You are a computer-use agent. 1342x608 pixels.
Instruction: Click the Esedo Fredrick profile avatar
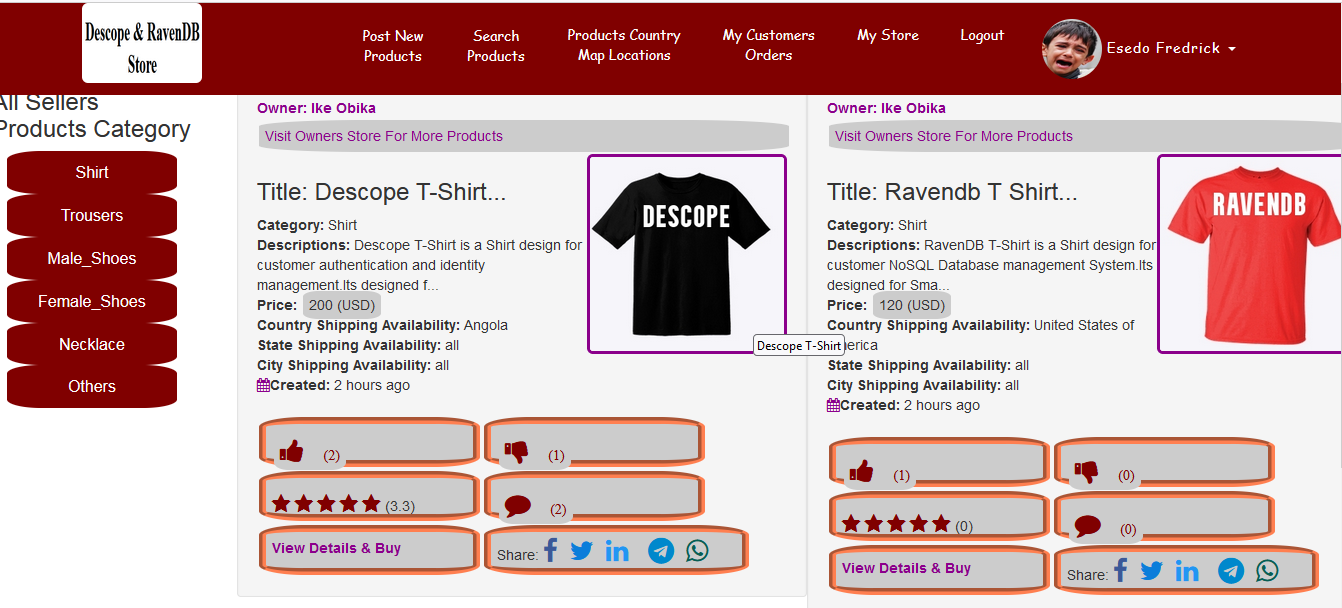click(1072, 49)
